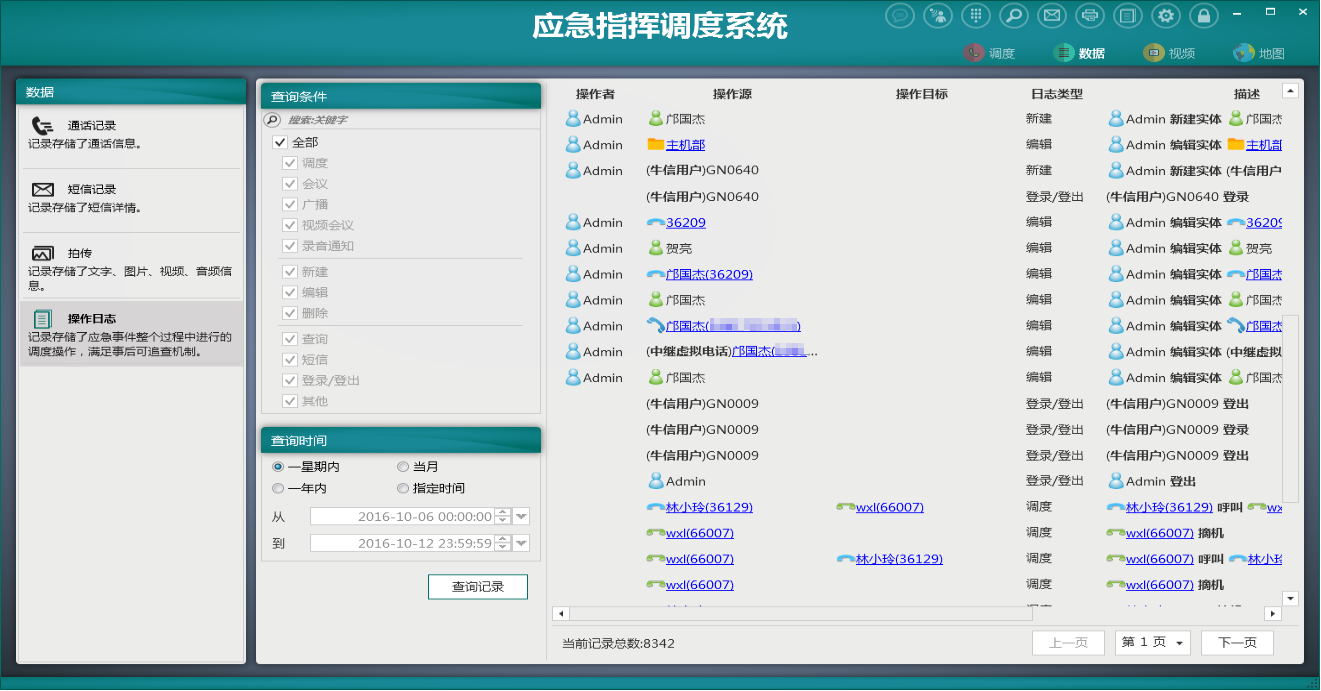Open the 从 start date dropdown arrow
1321x691 pixels.
point(521,517)
